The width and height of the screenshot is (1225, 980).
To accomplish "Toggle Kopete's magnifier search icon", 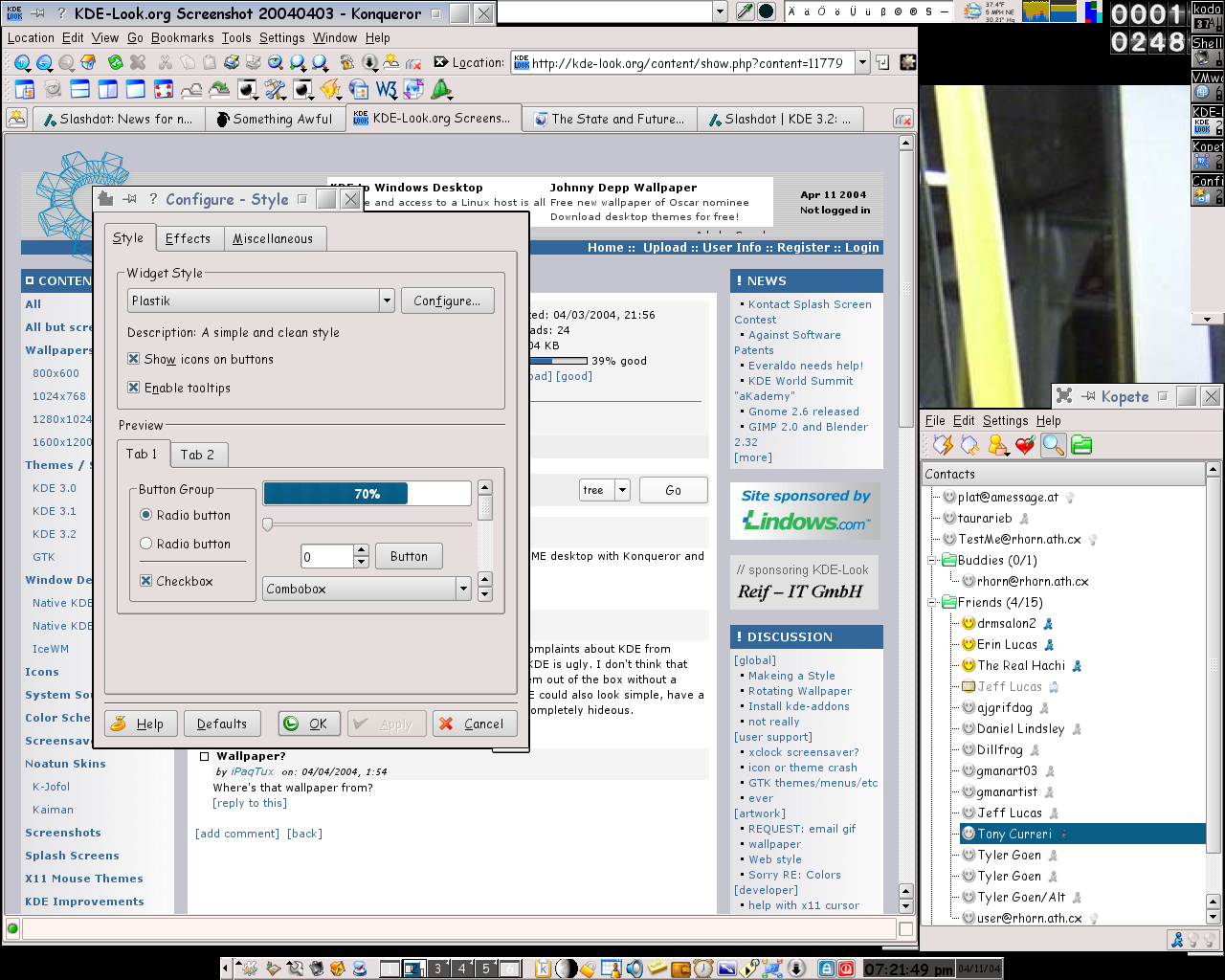I will [1054, 445].
